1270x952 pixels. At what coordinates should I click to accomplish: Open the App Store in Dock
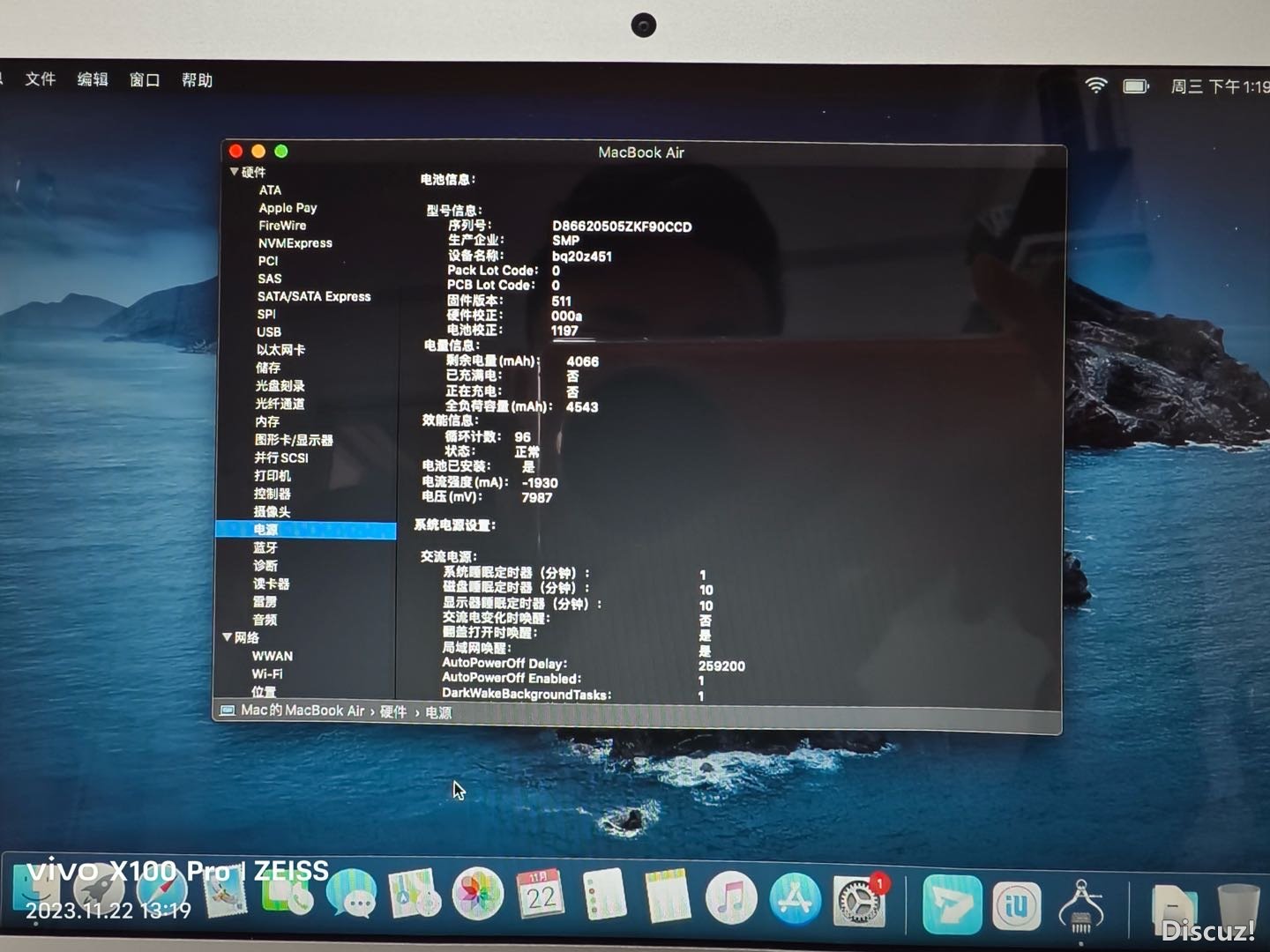[795, 899]
